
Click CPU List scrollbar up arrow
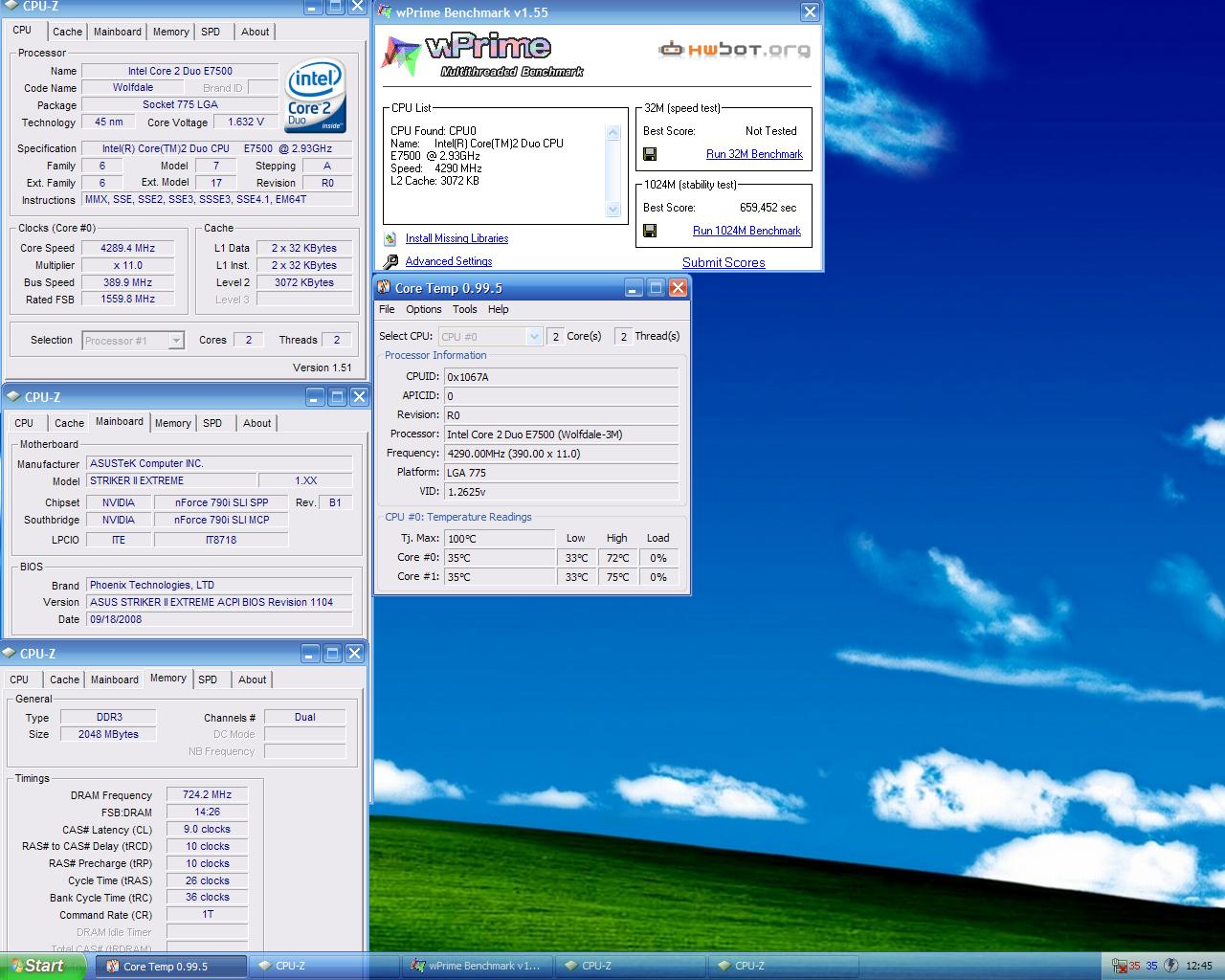point(613,133)
